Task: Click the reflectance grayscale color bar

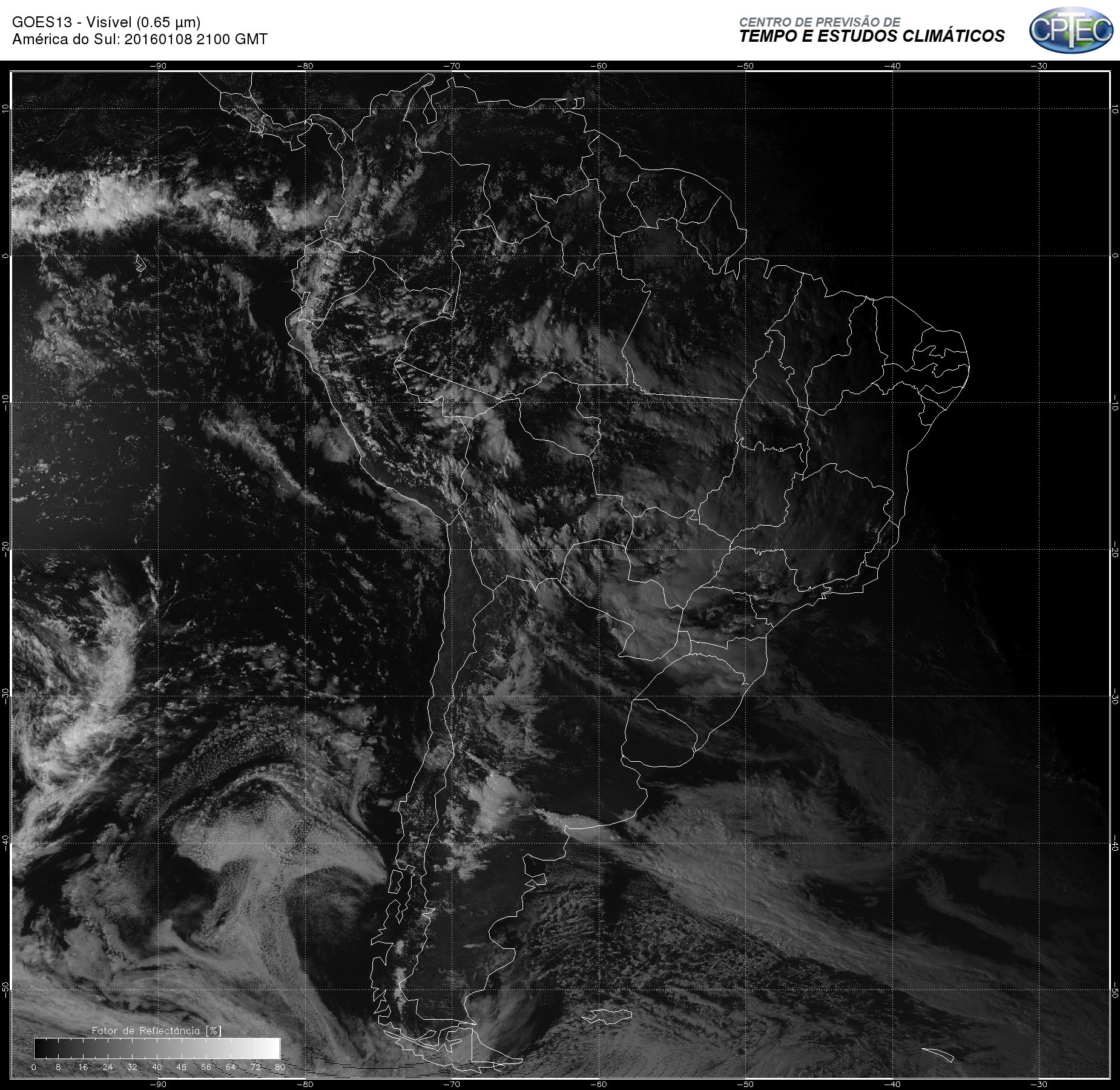Action: [157, 1048]
